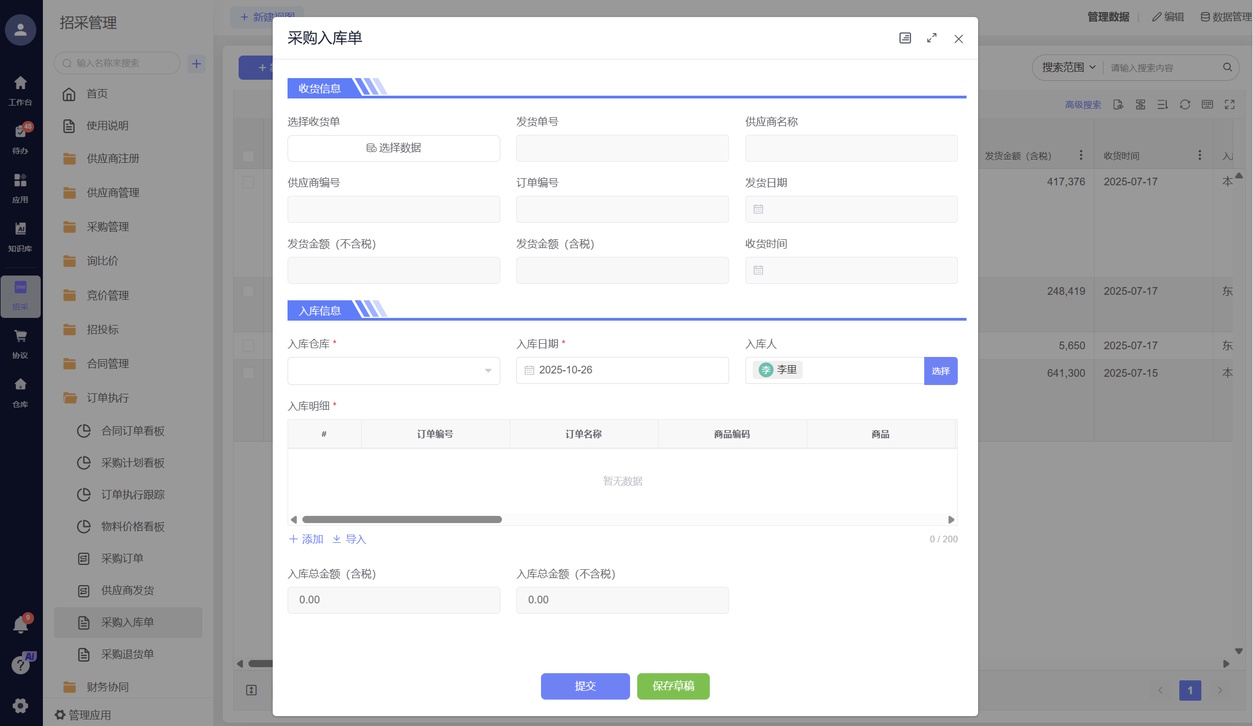Click the 保存草稿 save draft button

(673, 686)
